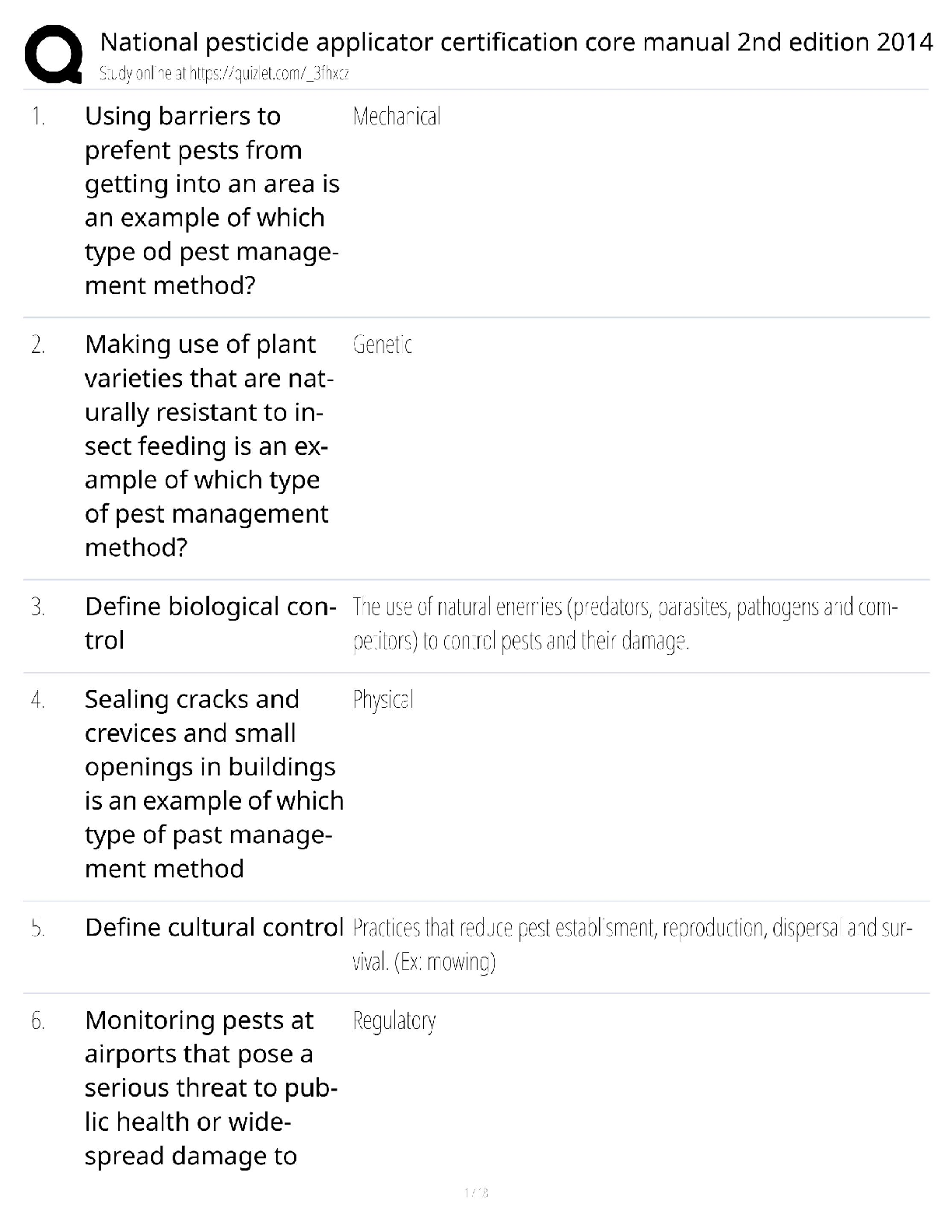Click item number 3 label

(38, 607)
